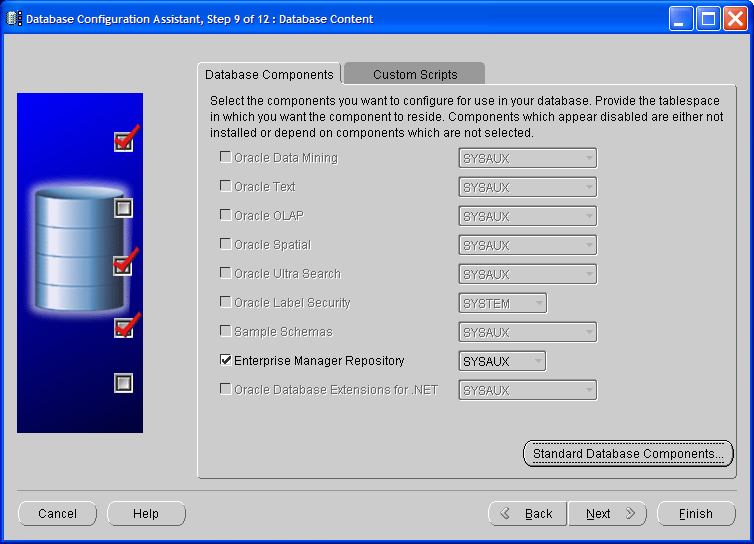Check Oracle Database Extensions for .NET checkbox
The width and height of the screenshot is (754, 544).
(225, 389)
